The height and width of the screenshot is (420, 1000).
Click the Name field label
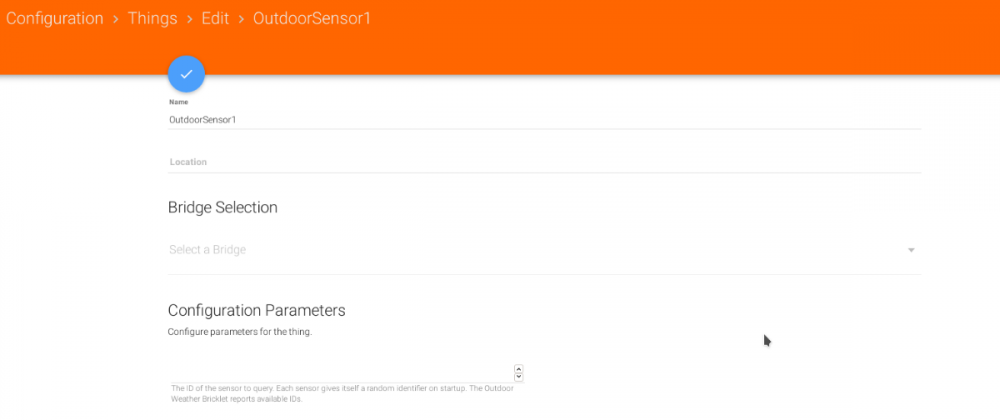(179, 102)
